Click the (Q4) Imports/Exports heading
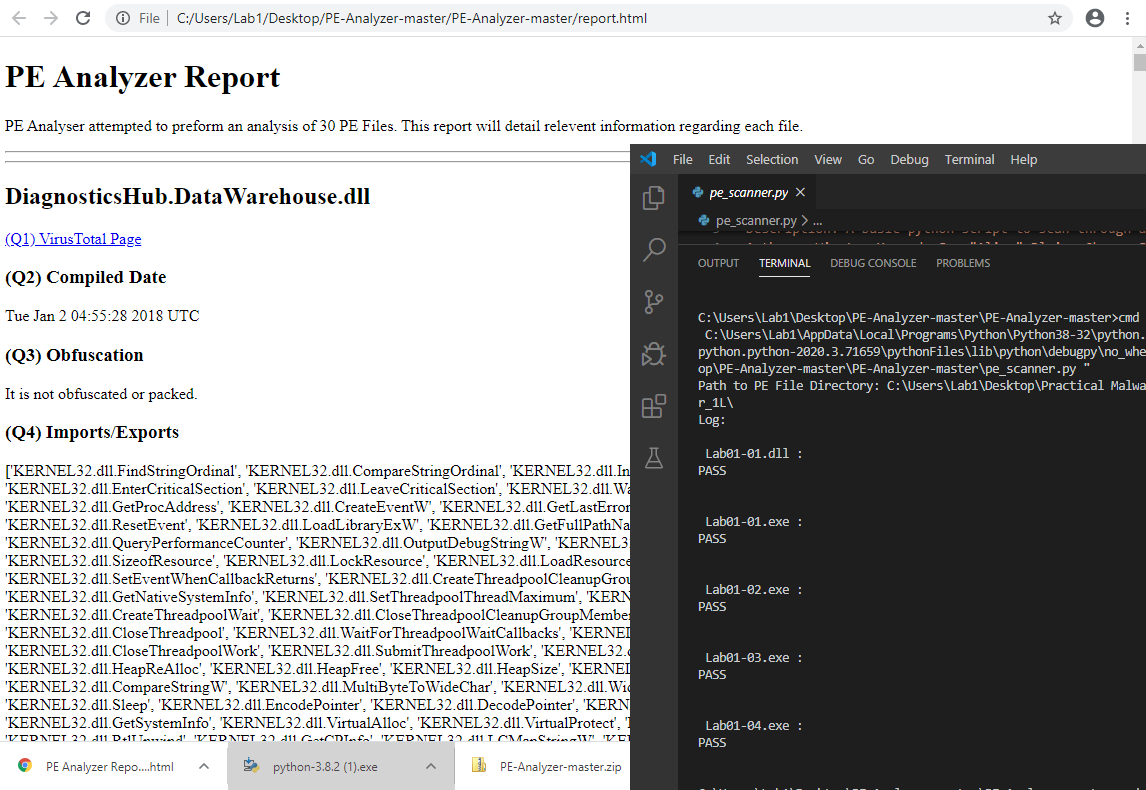This screenshot has width=1146, height=790. click(92, 433)
